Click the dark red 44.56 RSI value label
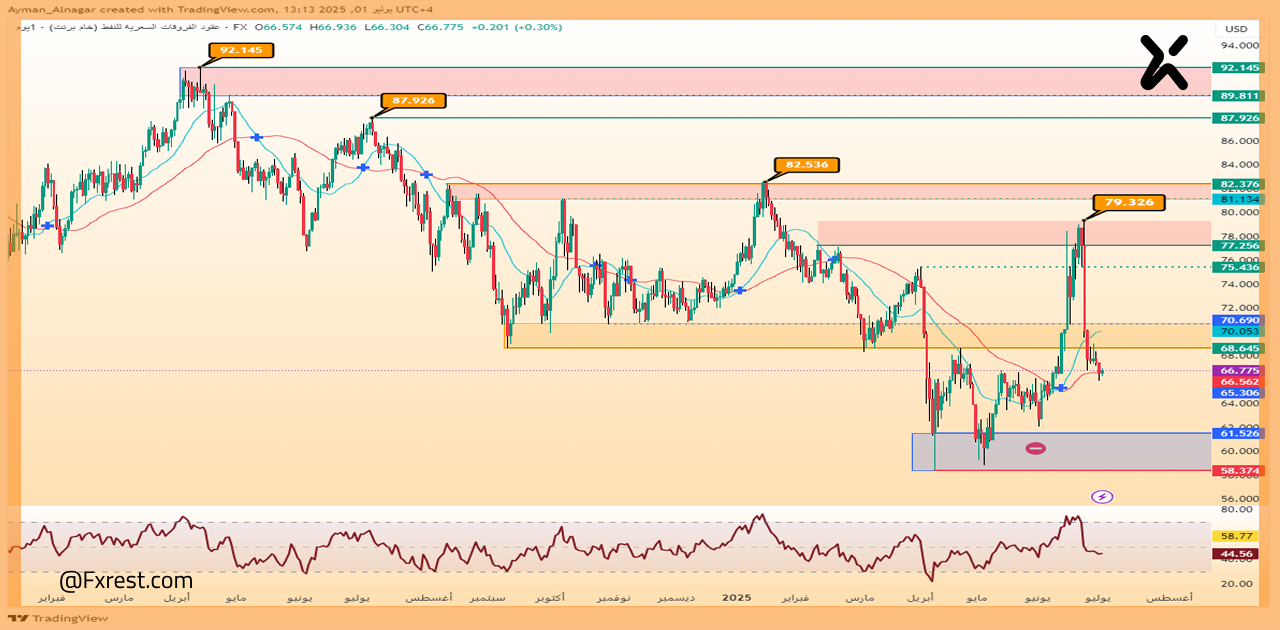 [x=1238, y=554]
